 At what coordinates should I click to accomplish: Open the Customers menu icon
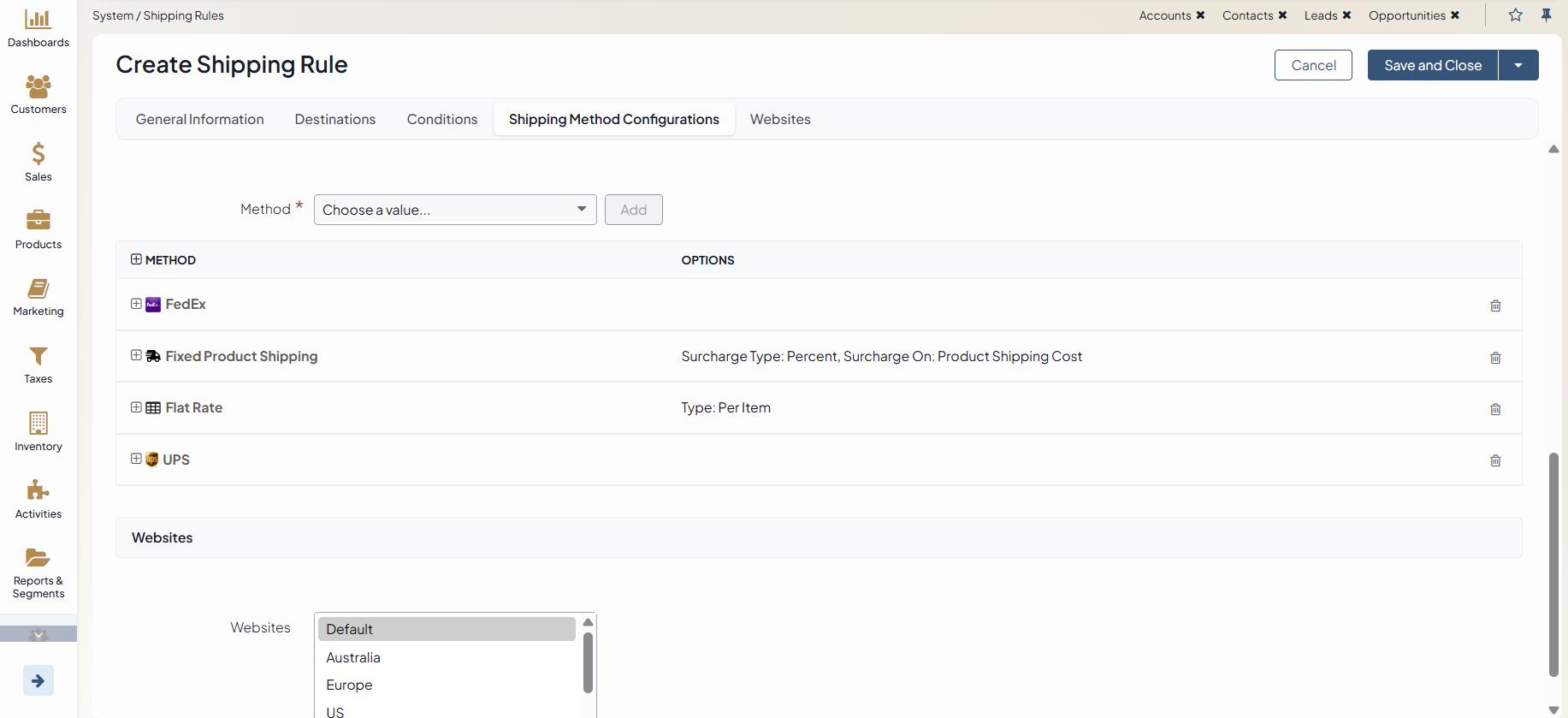coord(38,86)
